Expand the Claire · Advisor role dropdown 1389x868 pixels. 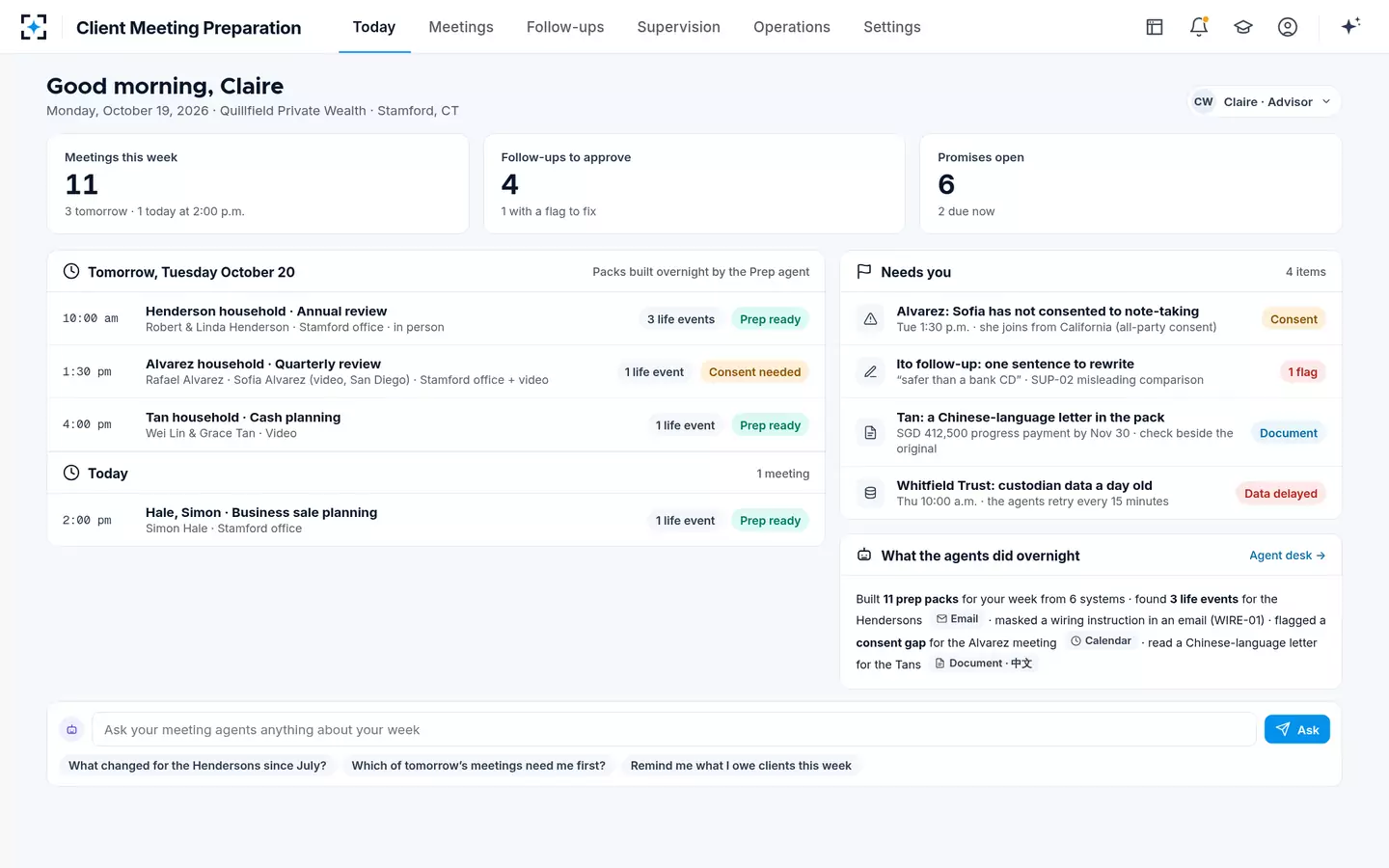(1264, 102)
